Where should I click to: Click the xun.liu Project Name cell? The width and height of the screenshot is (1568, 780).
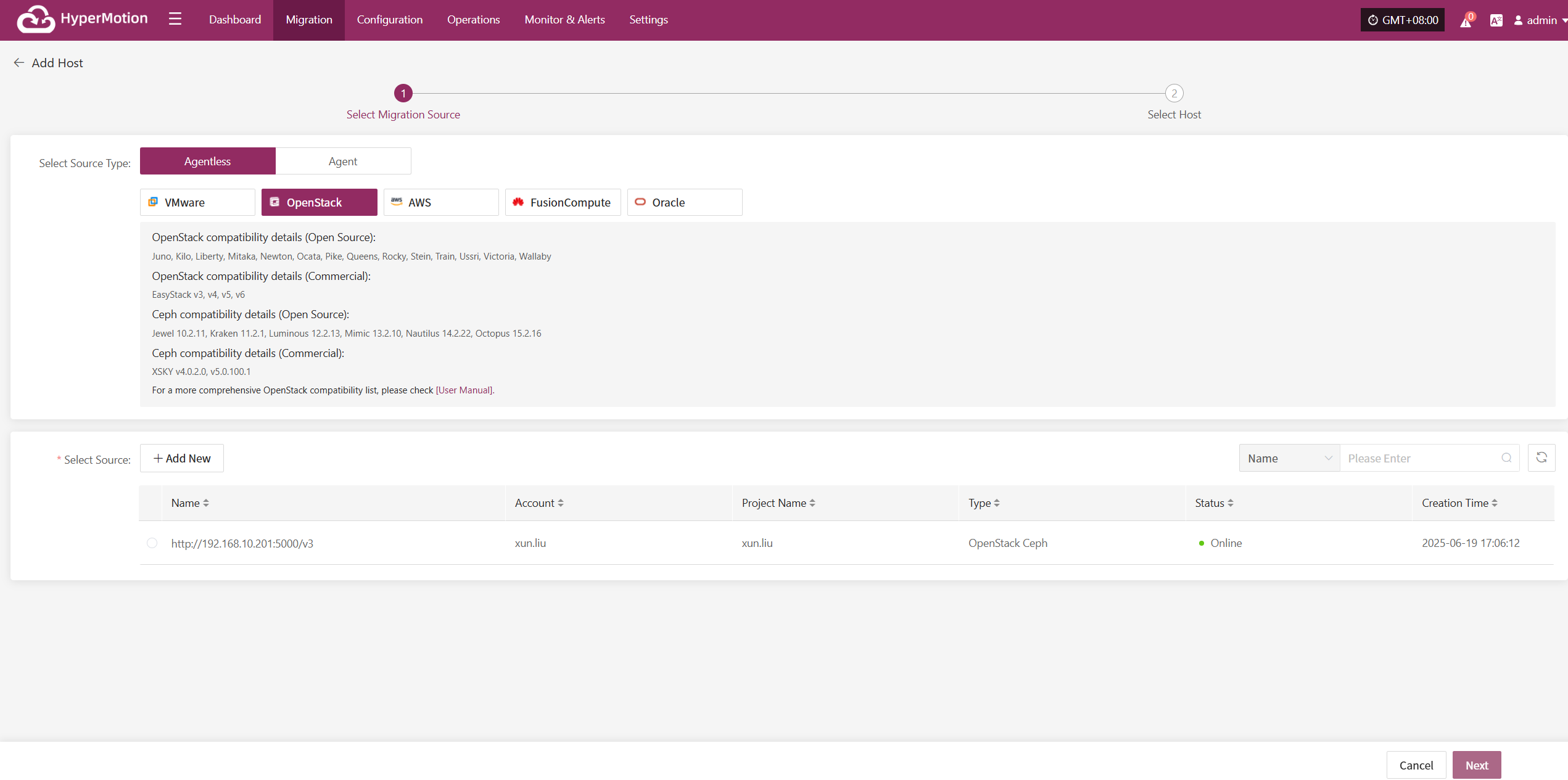coord(757,543)
